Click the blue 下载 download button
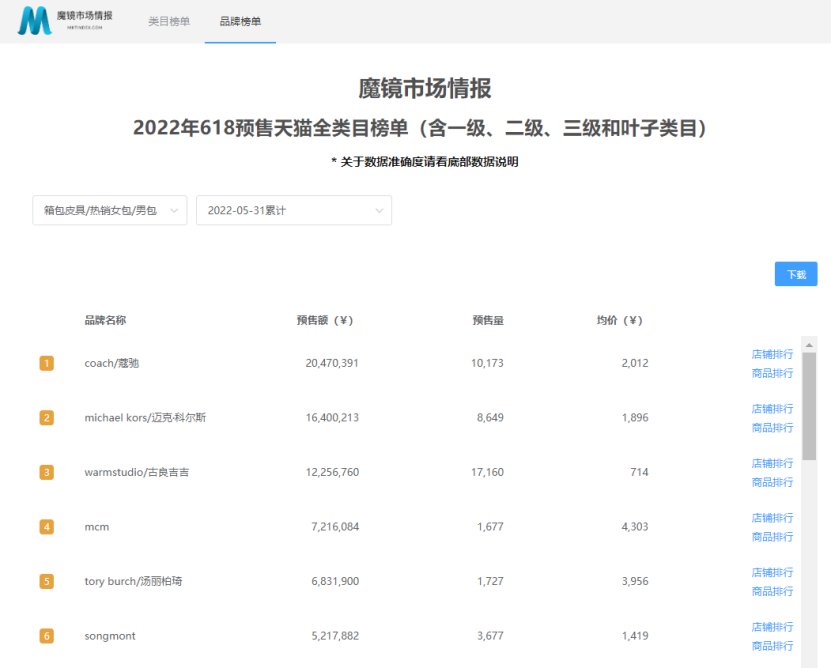The image size is (831, 668). [x=795, y=273]
